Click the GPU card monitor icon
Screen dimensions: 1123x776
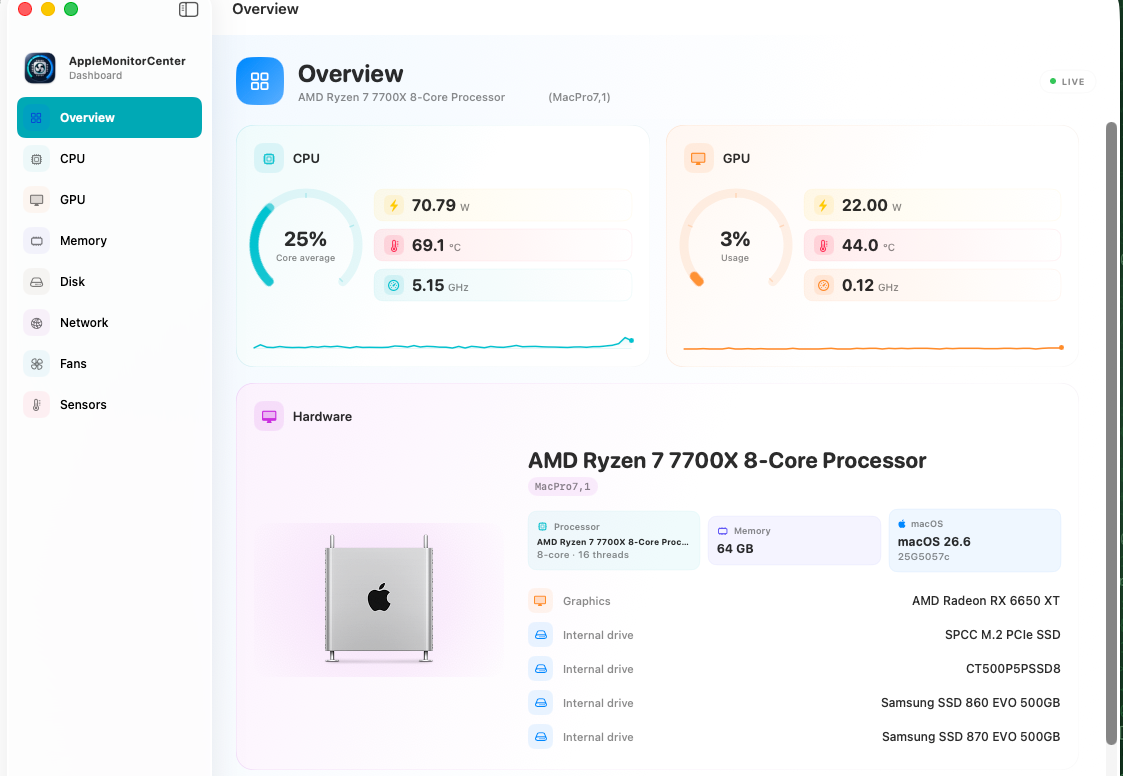coord(698,158)
